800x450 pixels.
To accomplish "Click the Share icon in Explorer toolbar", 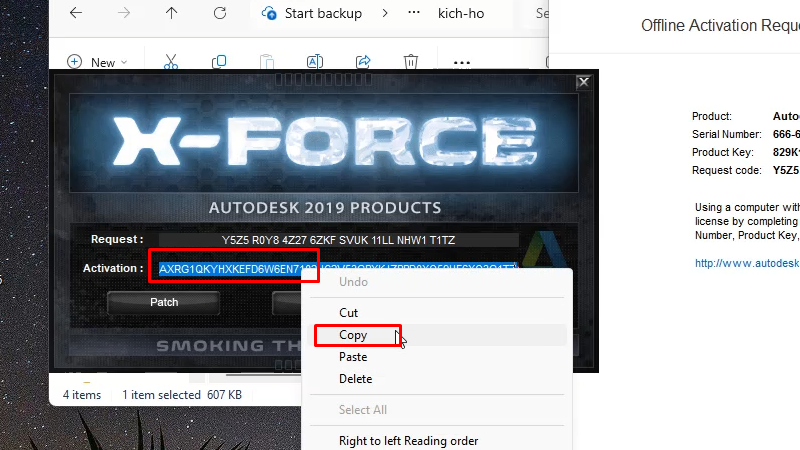I will tap(363, 62).
